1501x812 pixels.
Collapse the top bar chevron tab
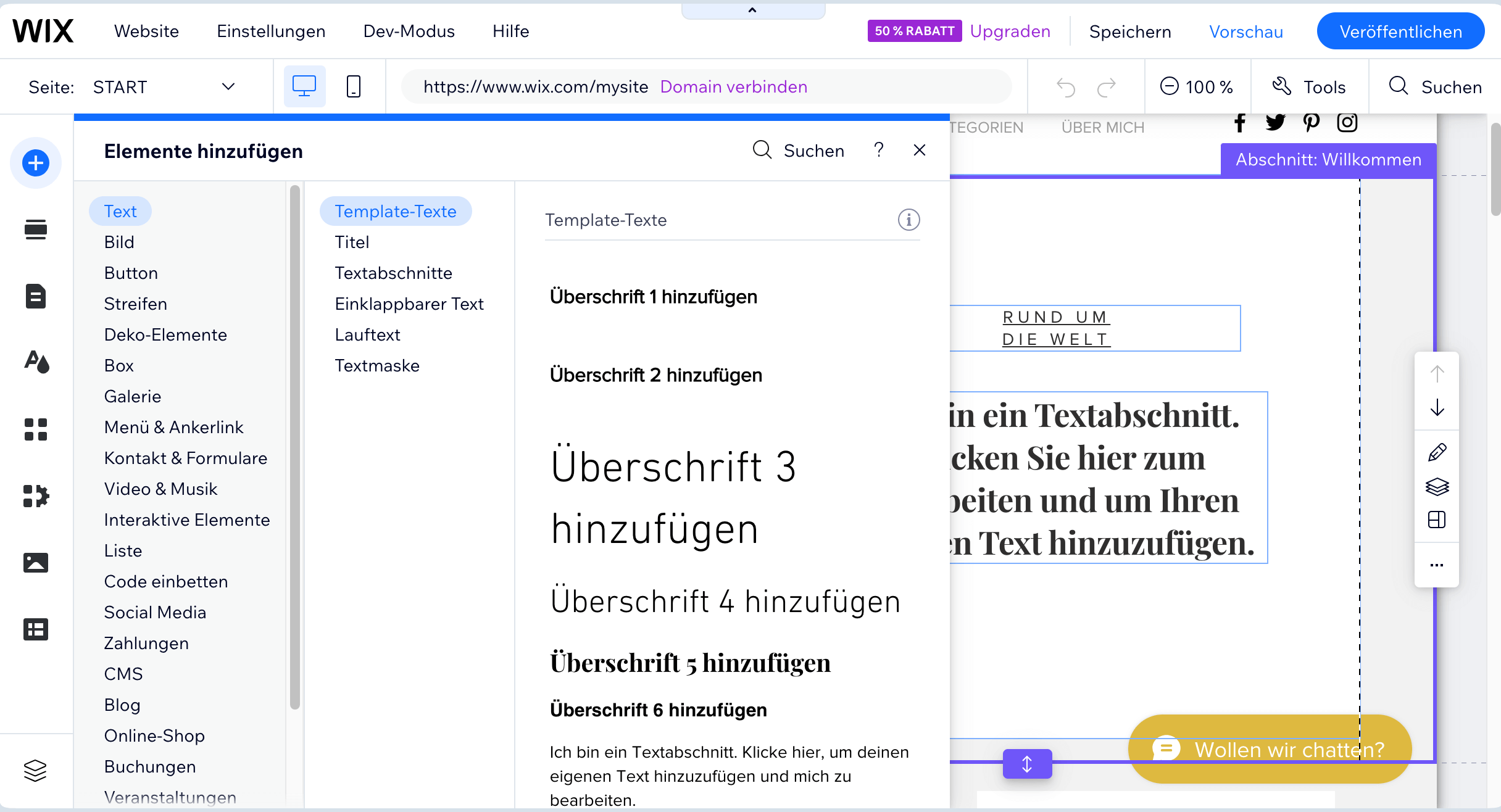(x=753, y=10)
